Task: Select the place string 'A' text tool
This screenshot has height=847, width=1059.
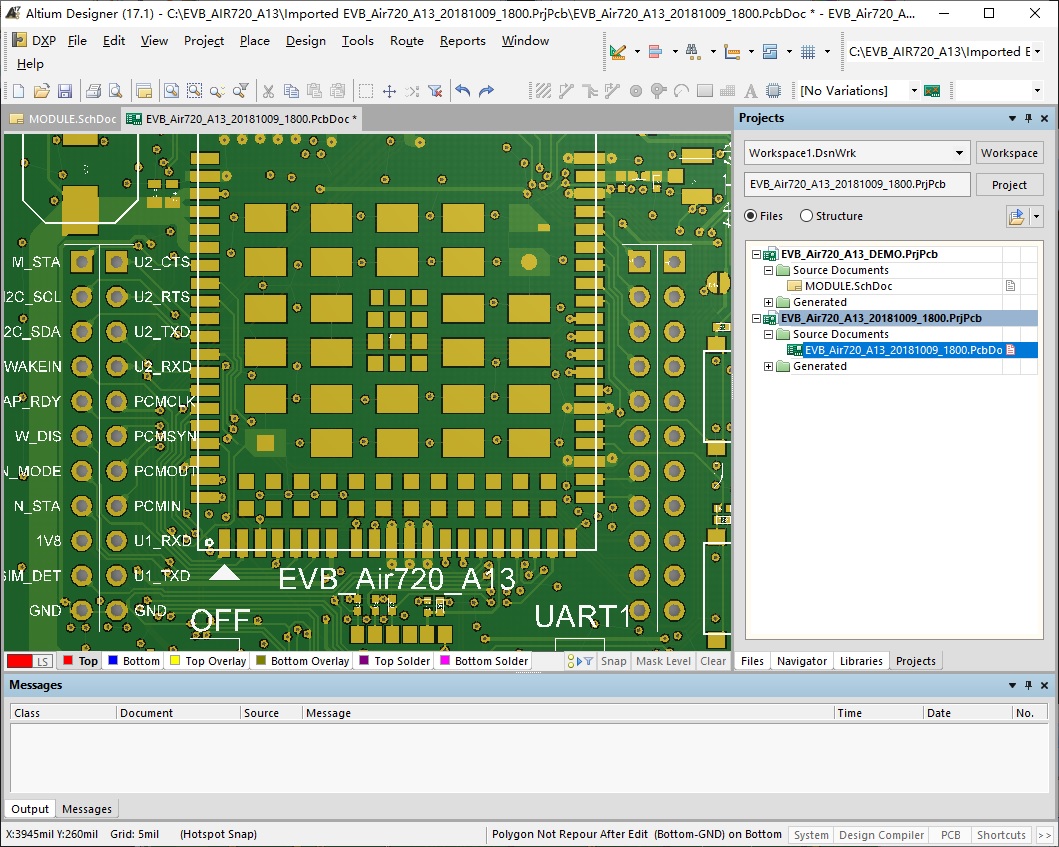Action: click(x=750, y=91)
